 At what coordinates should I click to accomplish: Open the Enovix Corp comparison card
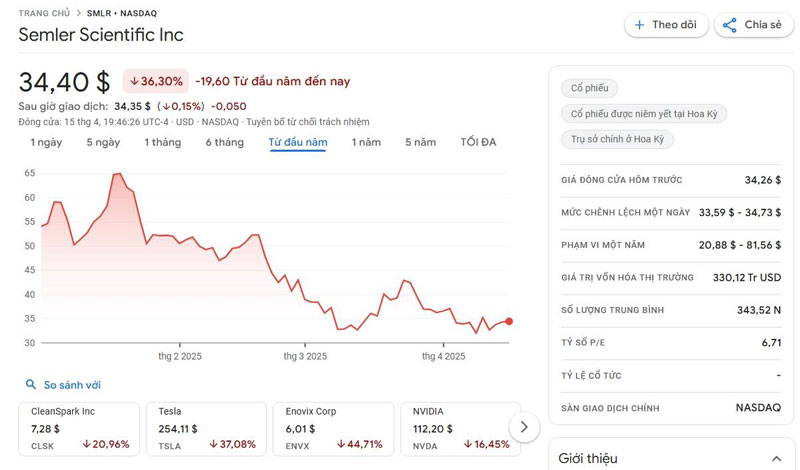(334, 429)
